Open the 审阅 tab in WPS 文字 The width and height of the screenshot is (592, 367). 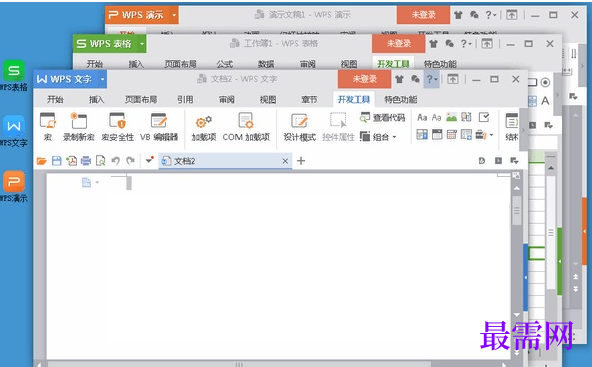coord(227,100)
